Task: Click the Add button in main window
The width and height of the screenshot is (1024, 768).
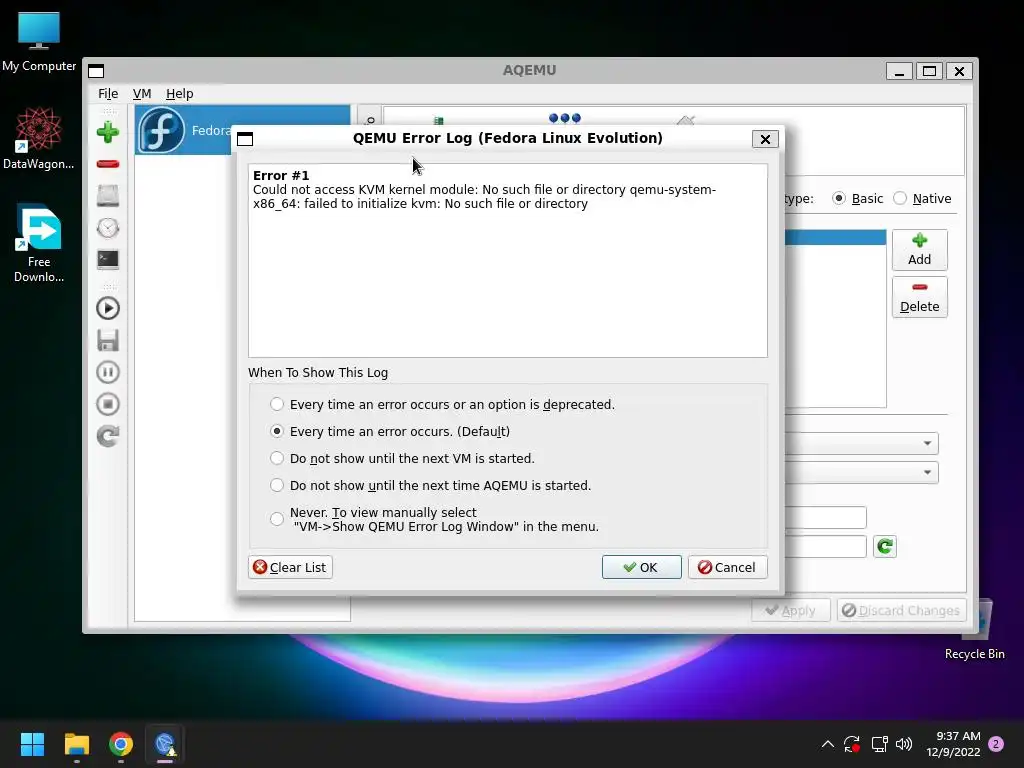Action: [920, 249]
